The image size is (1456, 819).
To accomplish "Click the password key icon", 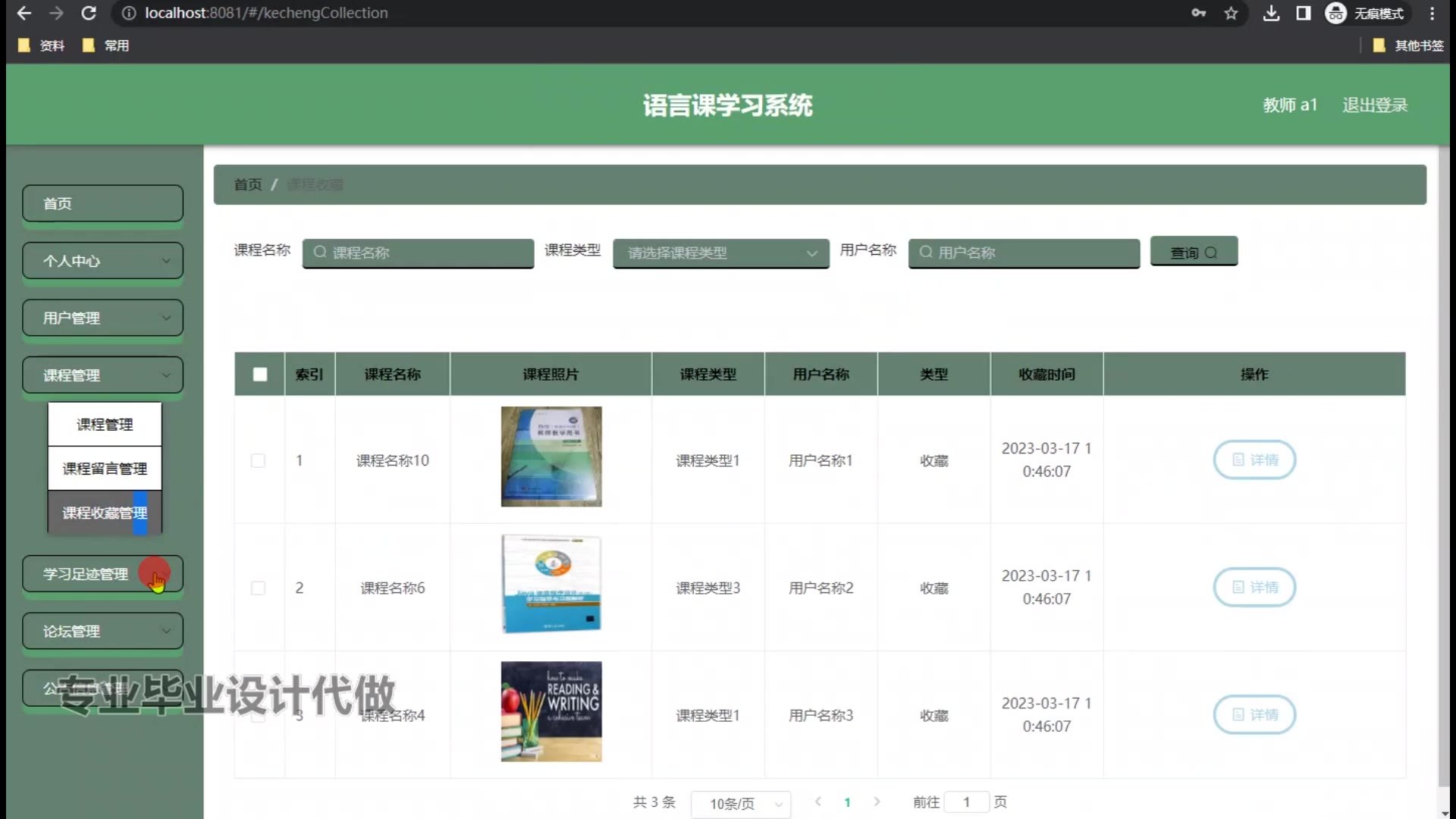I will click(1198, 13).
